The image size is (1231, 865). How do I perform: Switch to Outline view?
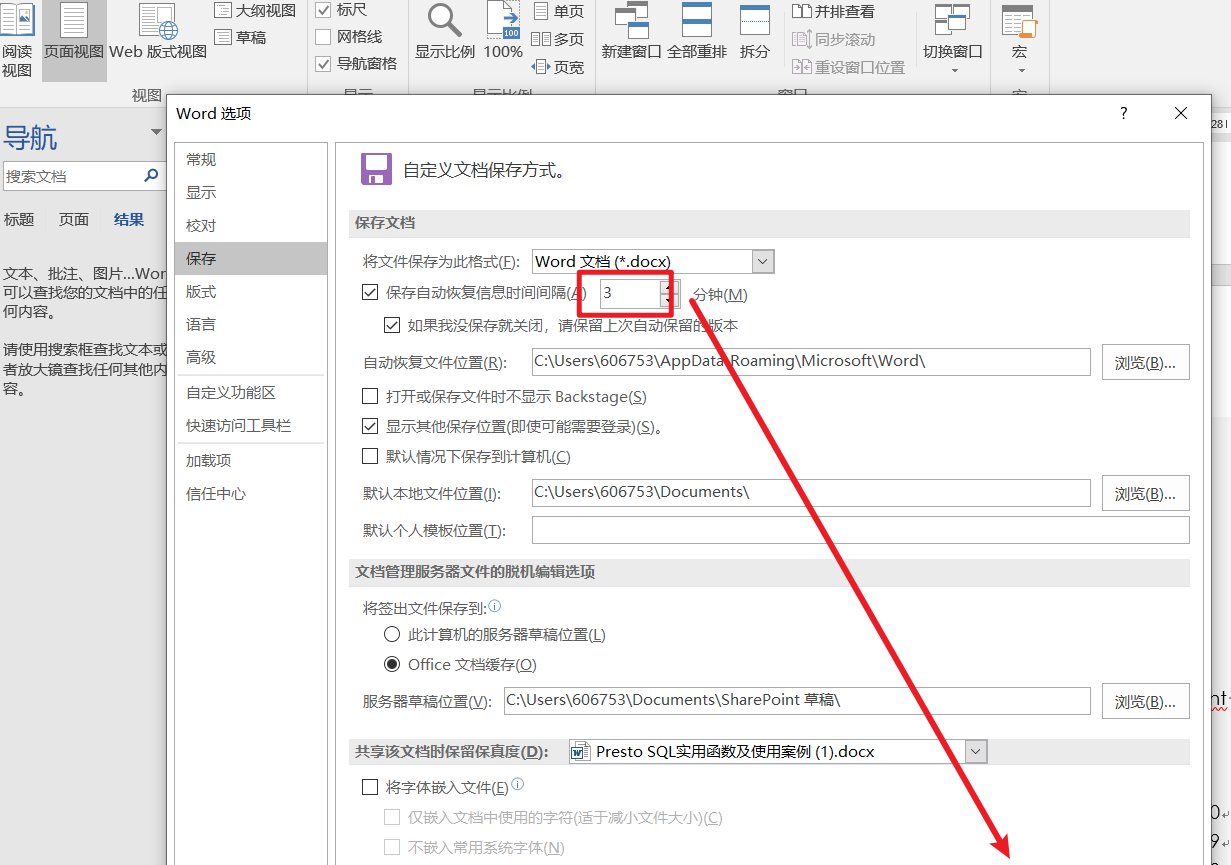click(x=255, y=10)
